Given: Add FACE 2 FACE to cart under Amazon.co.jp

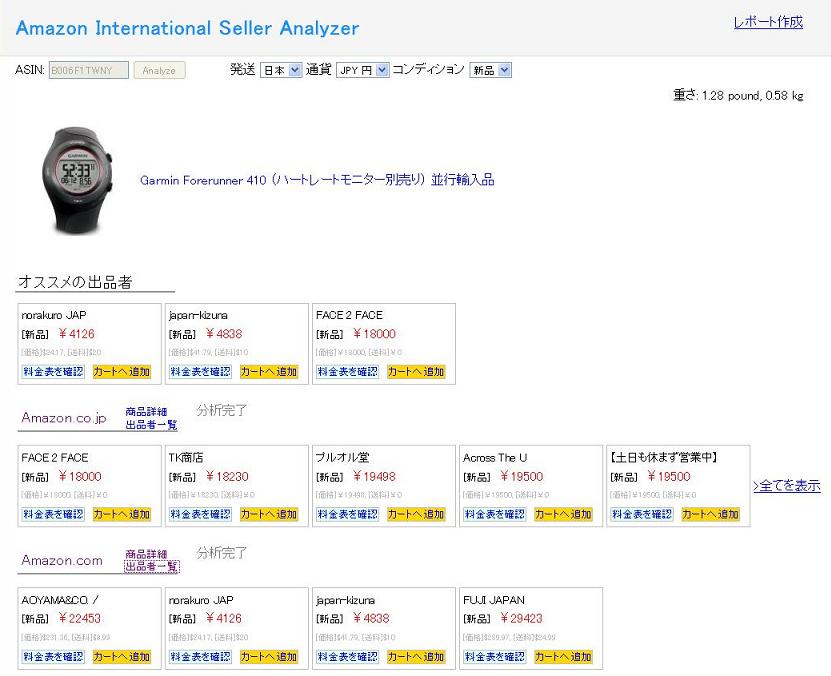Looking at the screenshot, I should coord(121,514).
